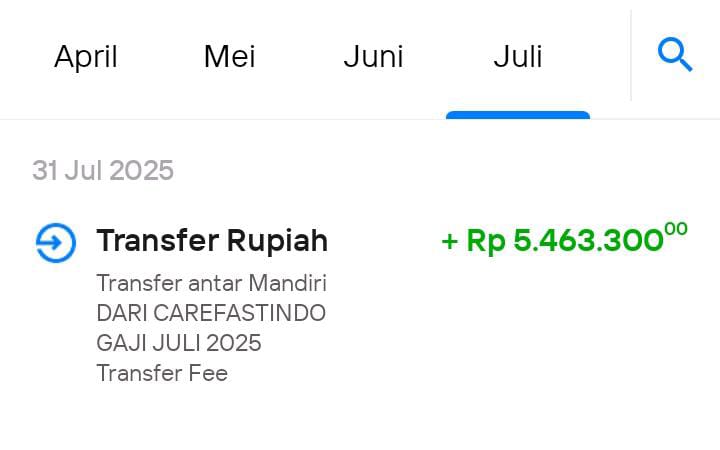Click the green Rp 5.463.300 amount
The width and height of the screenshot is (720, 450).
(x=564, y=239)
